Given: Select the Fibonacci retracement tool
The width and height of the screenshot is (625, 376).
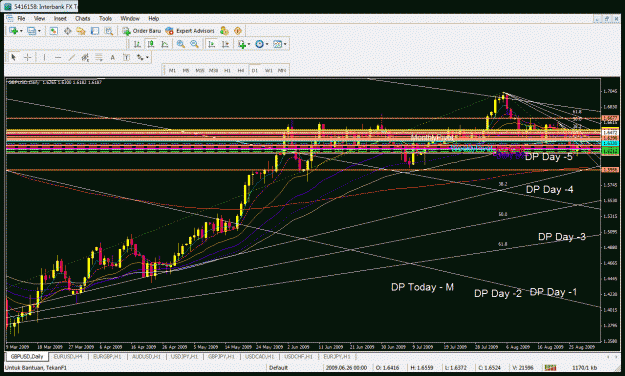Looking at the screenshot, I should (x=98, y=57).
